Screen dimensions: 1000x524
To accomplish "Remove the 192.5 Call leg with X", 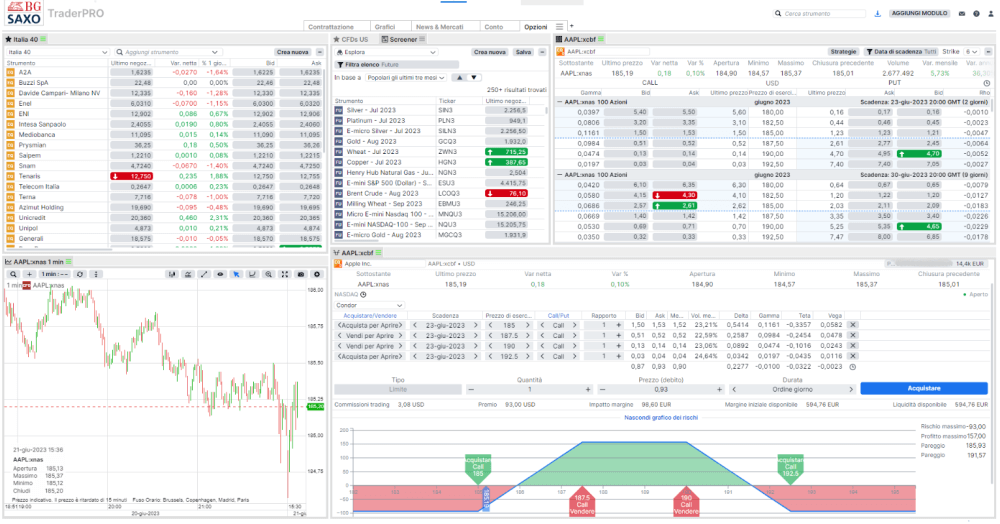I will [x=853, y=356].
